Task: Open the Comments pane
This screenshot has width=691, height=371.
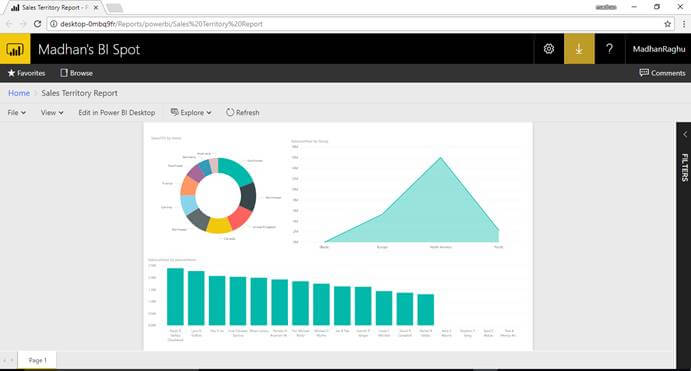Action: click(662, 73)
